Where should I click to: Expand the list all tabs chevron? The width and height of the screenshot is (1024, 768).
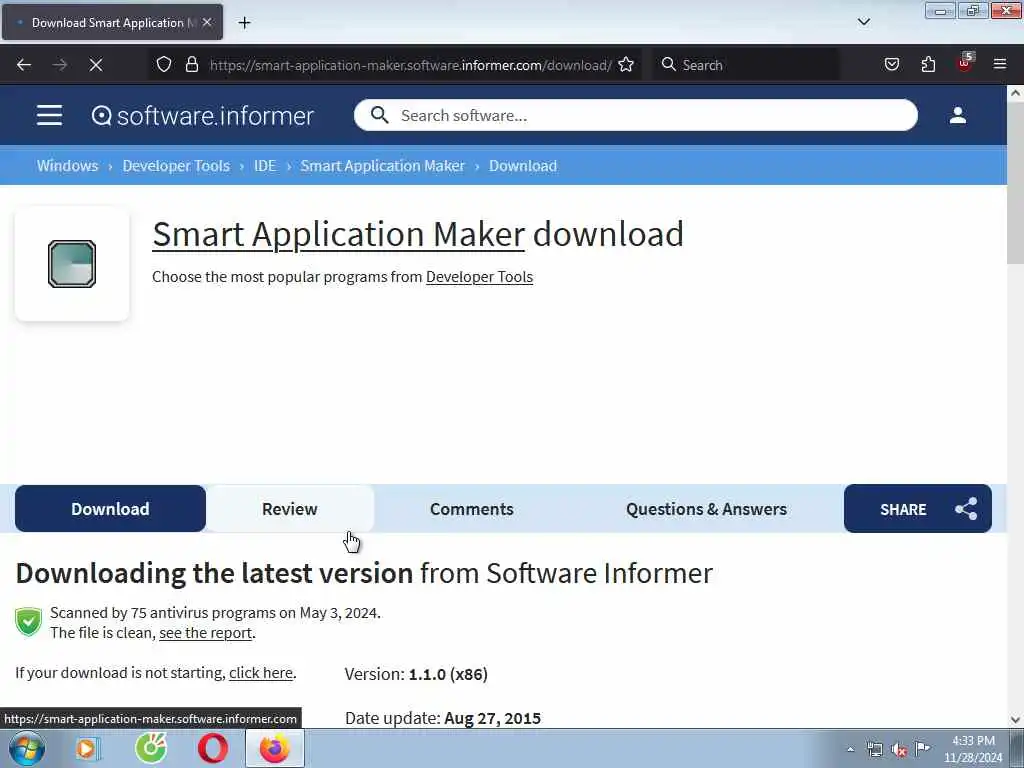[863, 22]
